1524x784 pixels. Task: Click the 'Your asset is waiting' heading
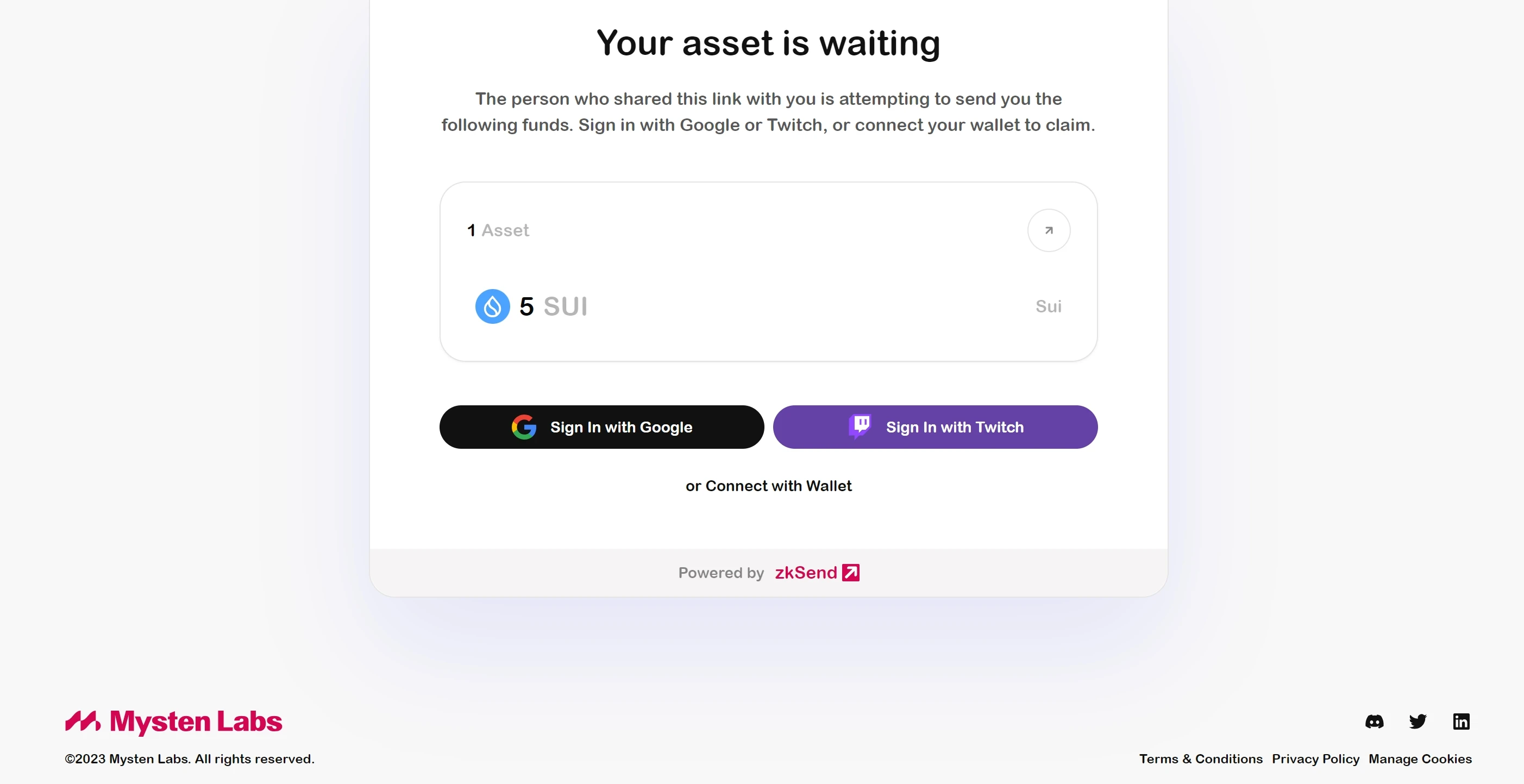coord(768,43)
